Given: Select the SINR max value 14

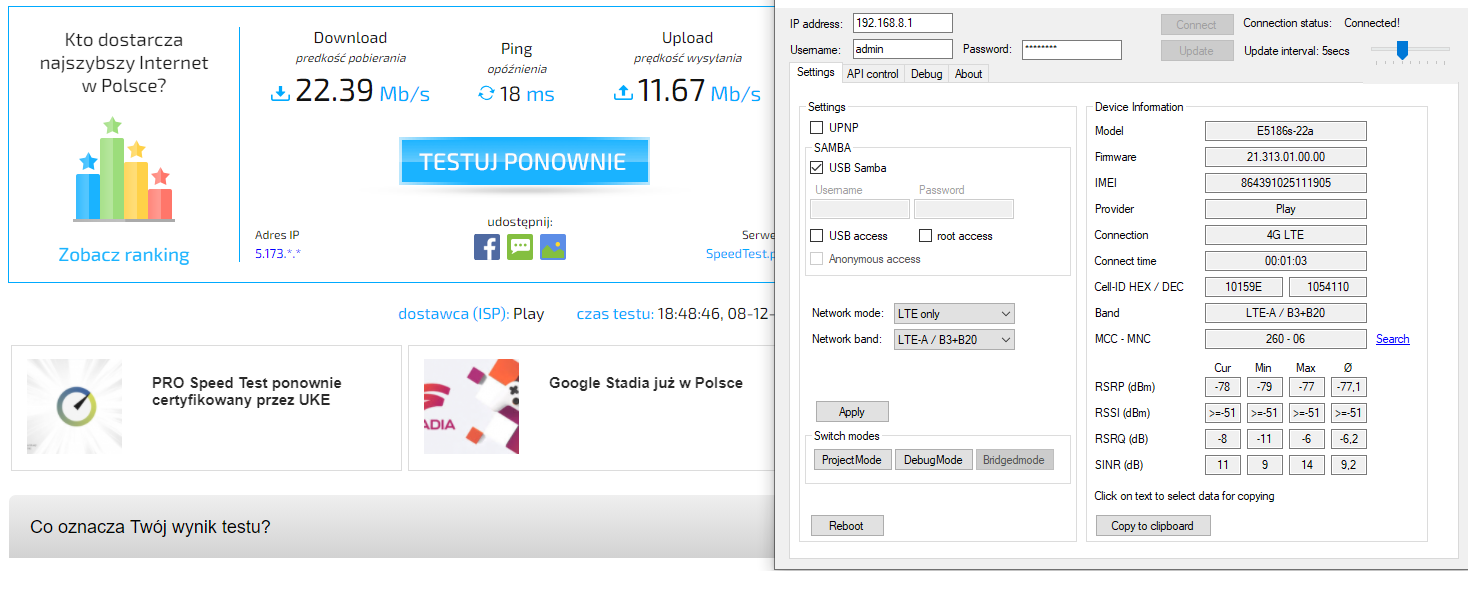Looking at the screenshot, I should [1306, 465].
